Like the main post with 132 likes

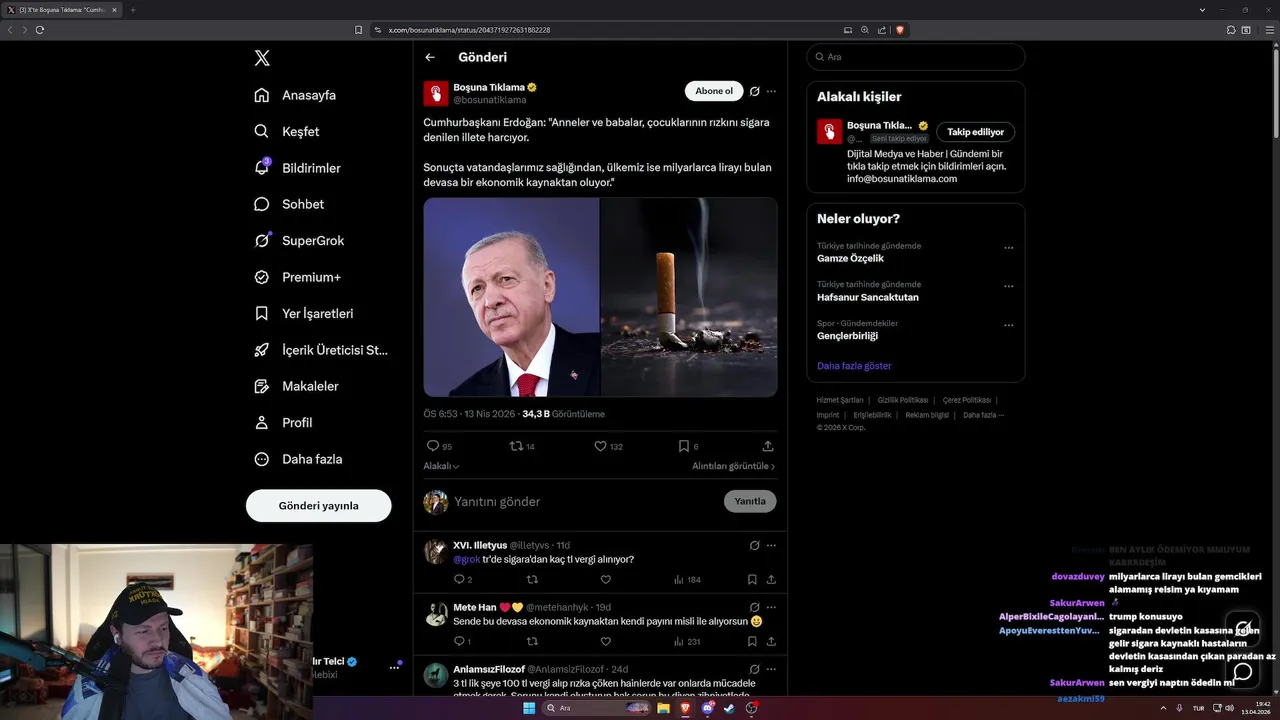point(600,446)
